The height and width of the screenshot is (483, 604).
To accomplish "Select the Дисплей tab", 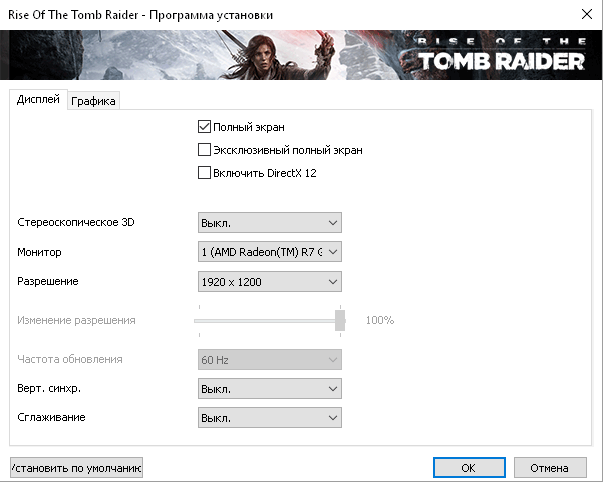I will [x=38, y=99].
